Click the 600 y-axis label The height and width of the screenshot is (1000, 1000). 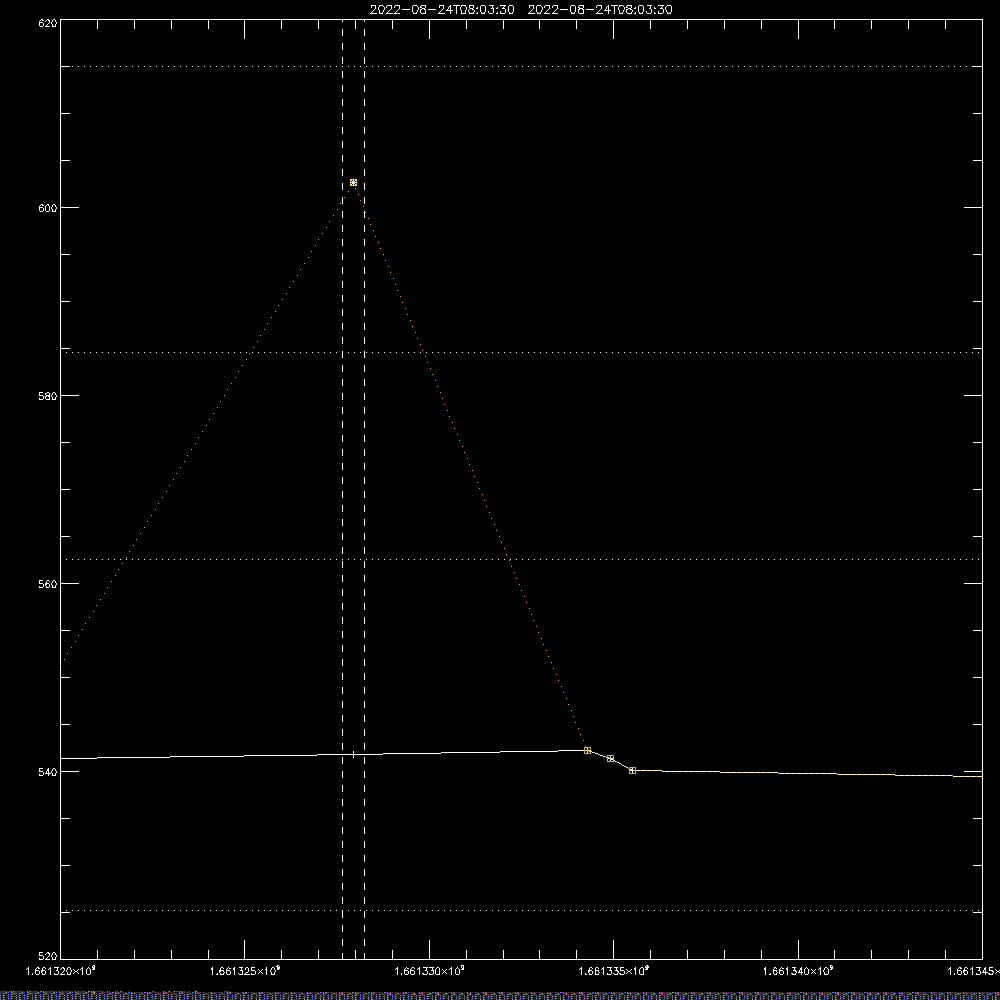(x=48, y=208)
